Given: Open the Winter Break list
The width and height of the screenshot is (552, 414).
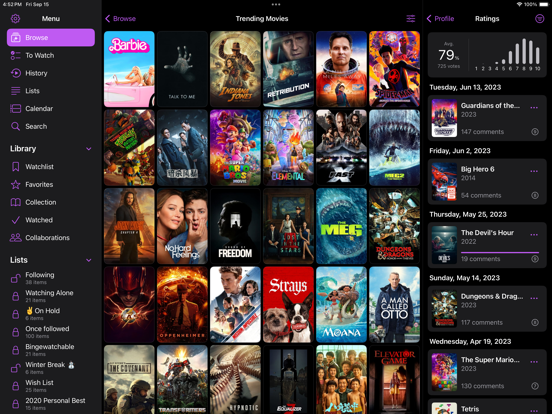Looking at the screenshot, I should point(51,368).
